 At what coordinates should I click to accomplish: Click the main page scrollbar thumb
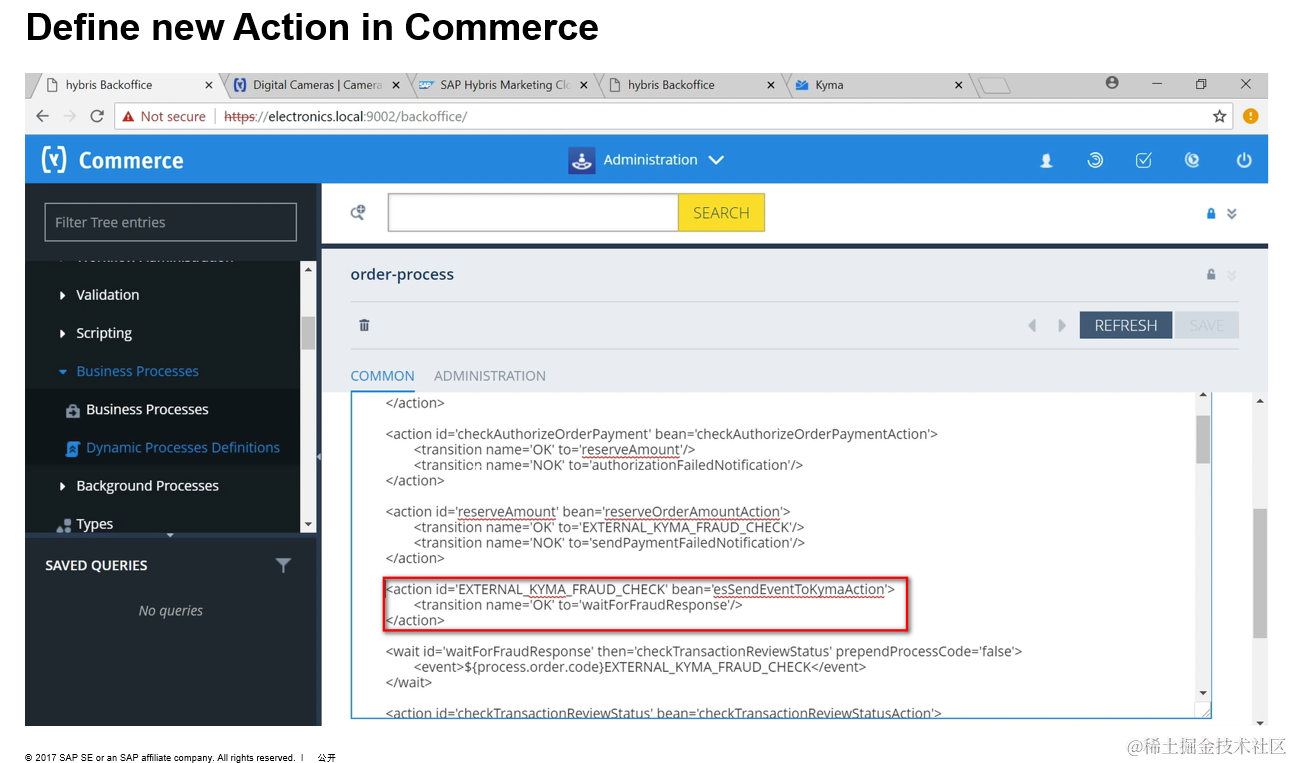(1260, 573)
